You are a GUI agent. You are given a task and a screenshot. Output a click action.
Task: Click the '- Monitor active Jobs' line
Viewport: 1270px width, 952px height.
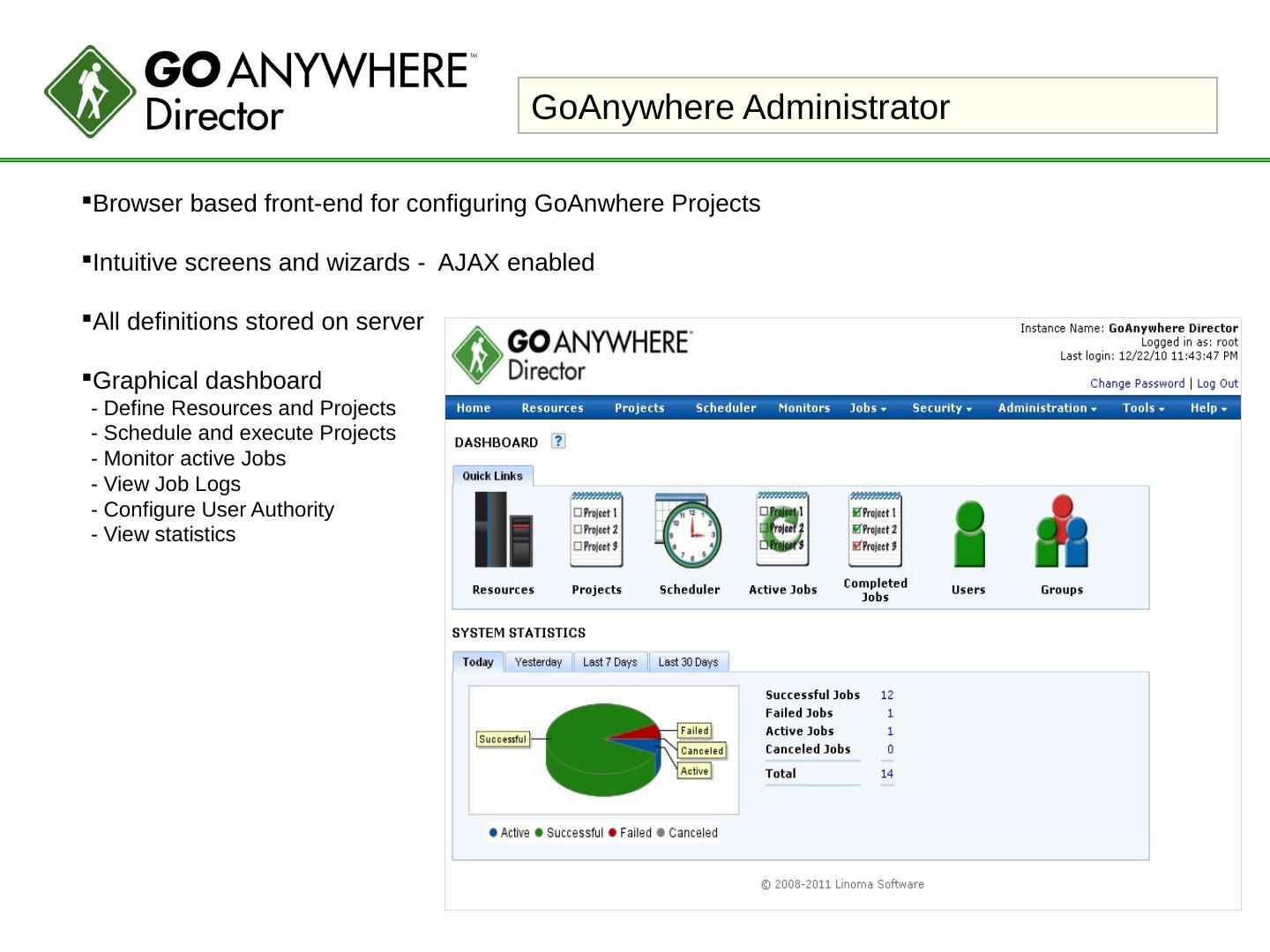(189, 458)
